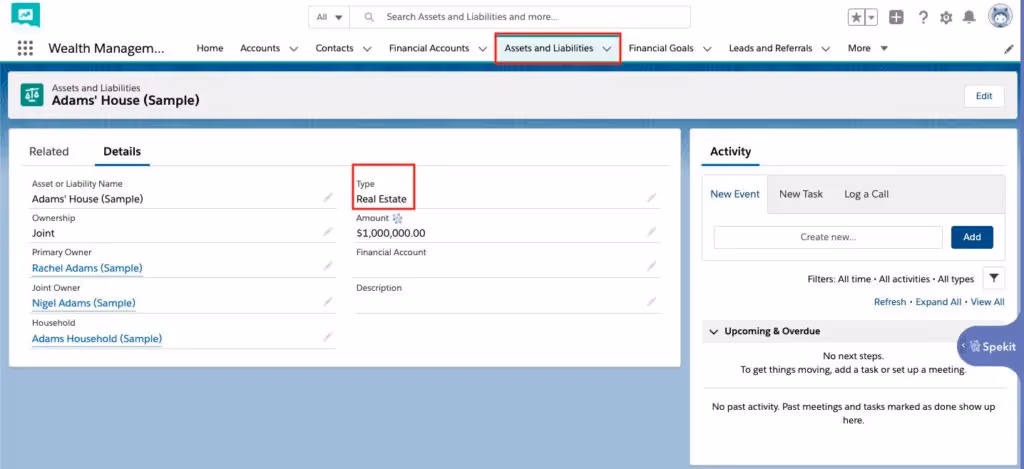Open the Favorites star icon
The height and width of the screenshot is (469, 1024).
856,18
